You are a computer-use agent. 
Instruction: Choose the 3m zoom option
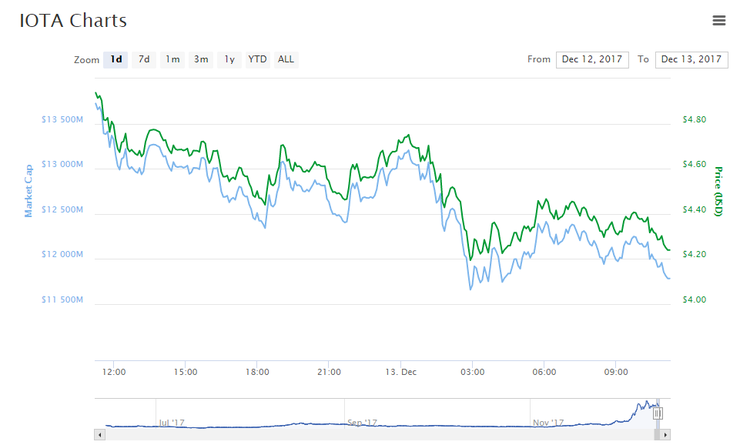[x=201, y=59]
